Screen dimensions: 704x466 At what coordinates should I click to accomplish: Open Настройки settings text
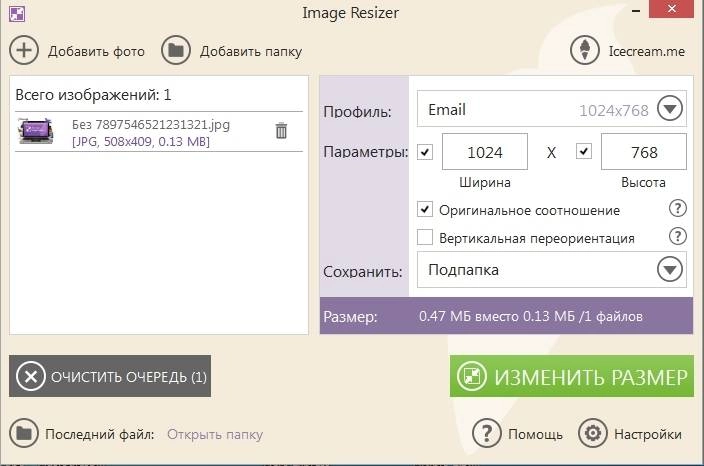pos(648,435)
